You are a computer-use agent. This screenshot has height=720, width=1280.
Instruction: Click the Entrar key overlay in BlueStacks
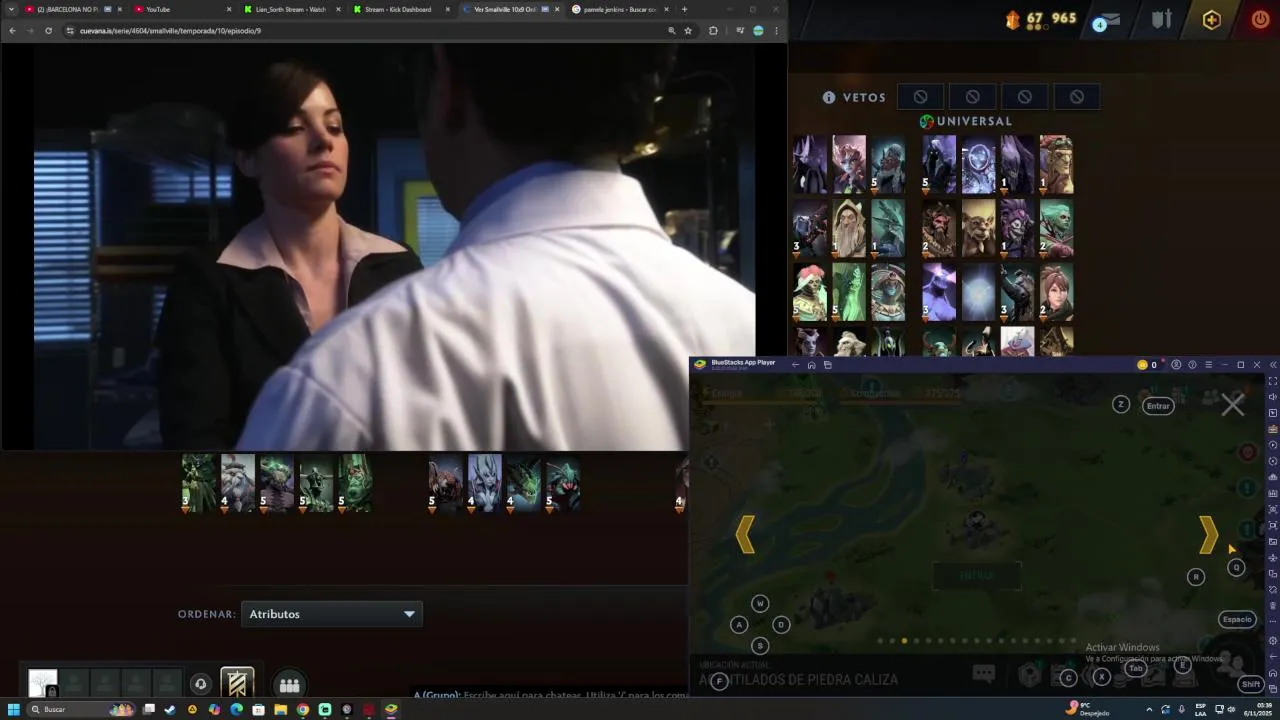click(x=1158, y=405)
